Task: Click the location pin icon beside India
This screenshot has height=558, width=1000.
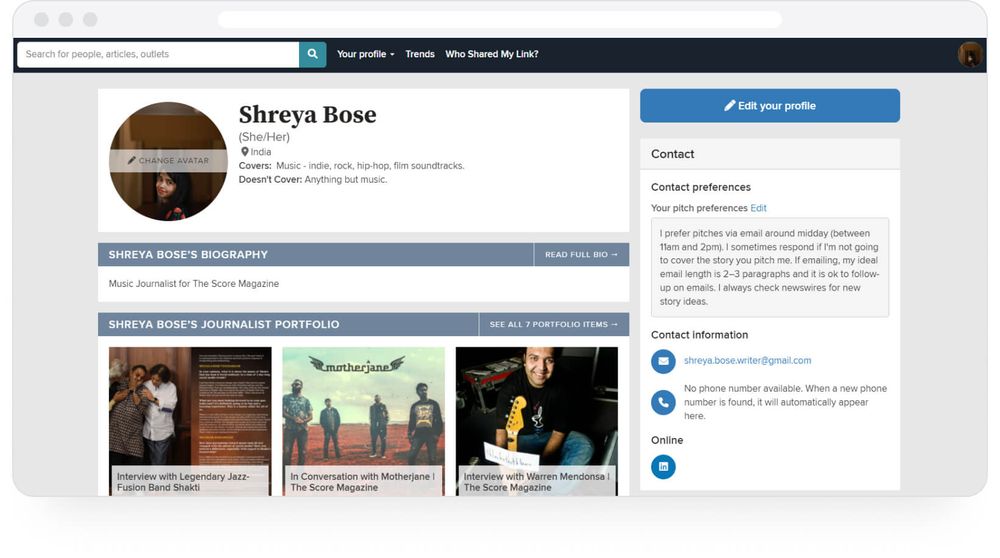Action: [x=244, y=152]
